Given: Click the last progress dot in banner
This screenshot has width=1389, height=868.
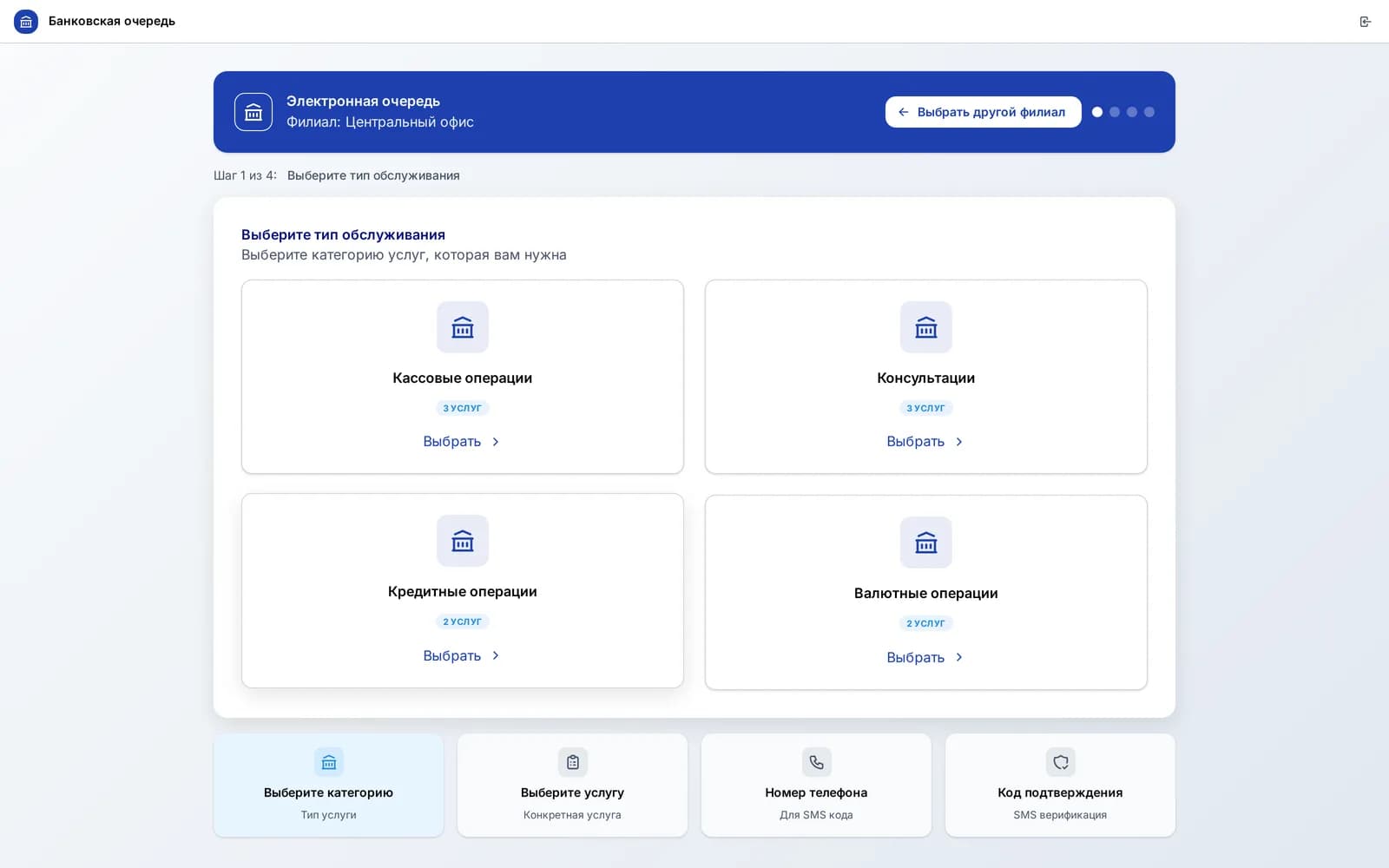Looking at the screenshot, I should (x=1149, y=112).
